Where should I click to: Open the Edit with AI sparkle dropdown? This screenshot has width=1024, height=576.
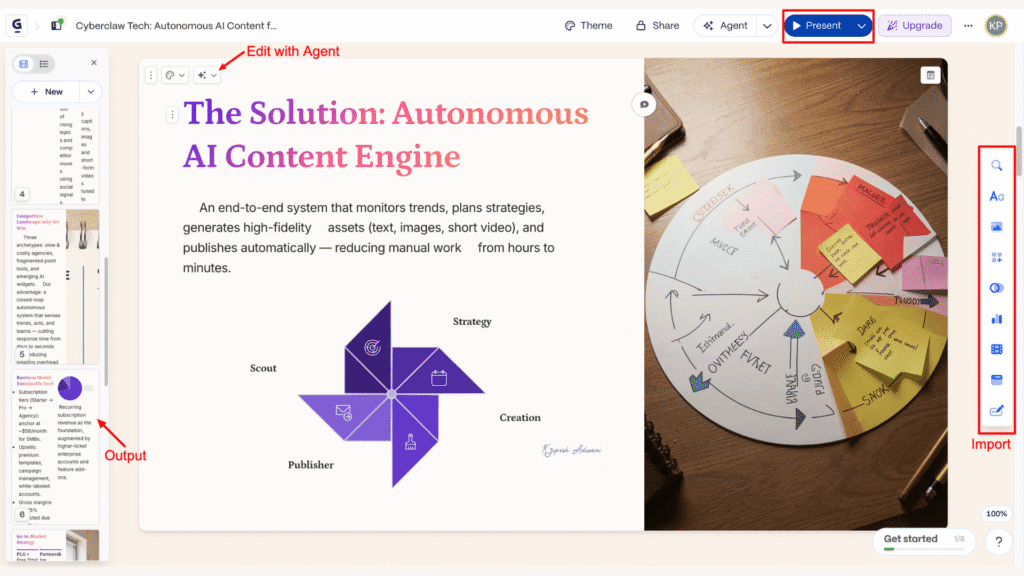click(207, 75)
